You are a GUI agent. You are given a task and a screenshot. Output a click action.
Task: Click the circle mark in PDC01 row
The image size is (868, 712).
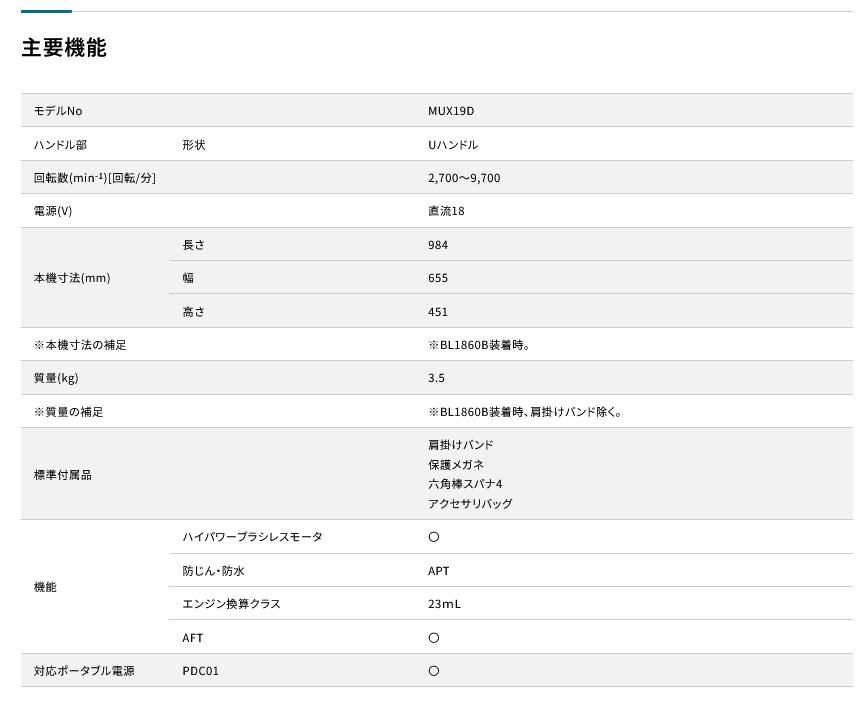tap(434, 671)
